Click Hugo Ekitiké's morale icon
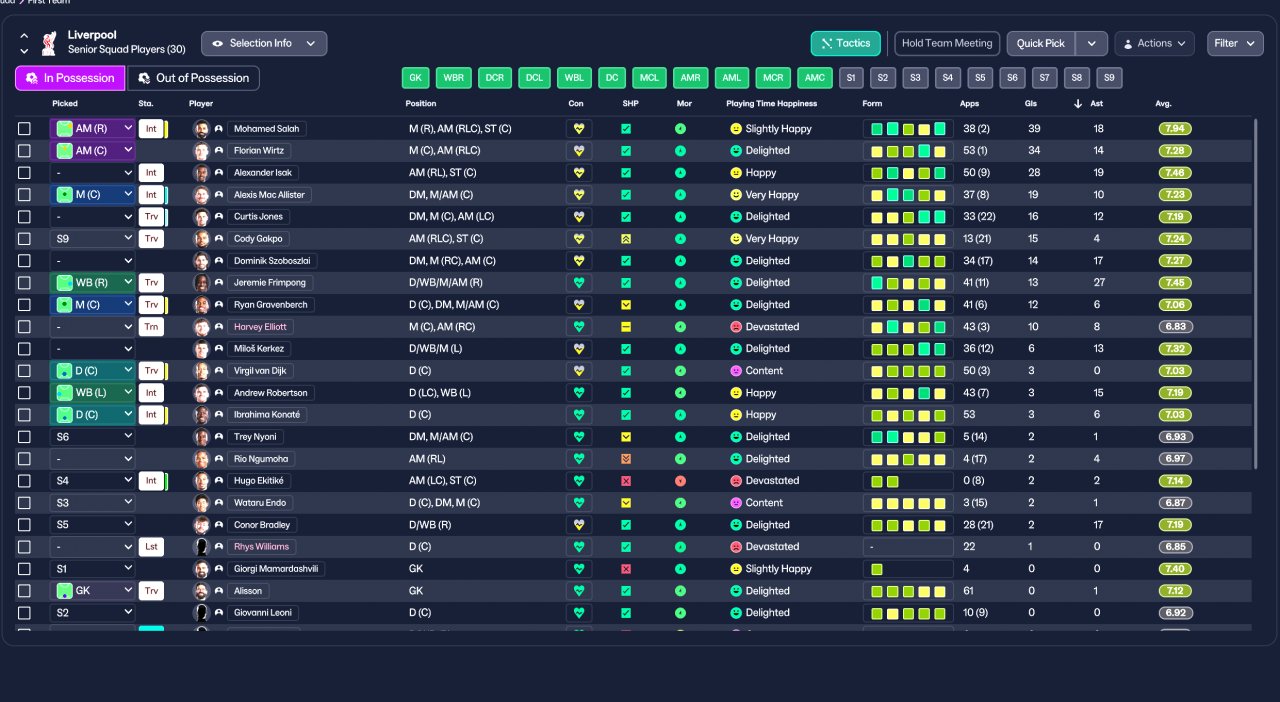Image resolution: width=1280 pixels, height=702 pixels. [x=680, y=481]
